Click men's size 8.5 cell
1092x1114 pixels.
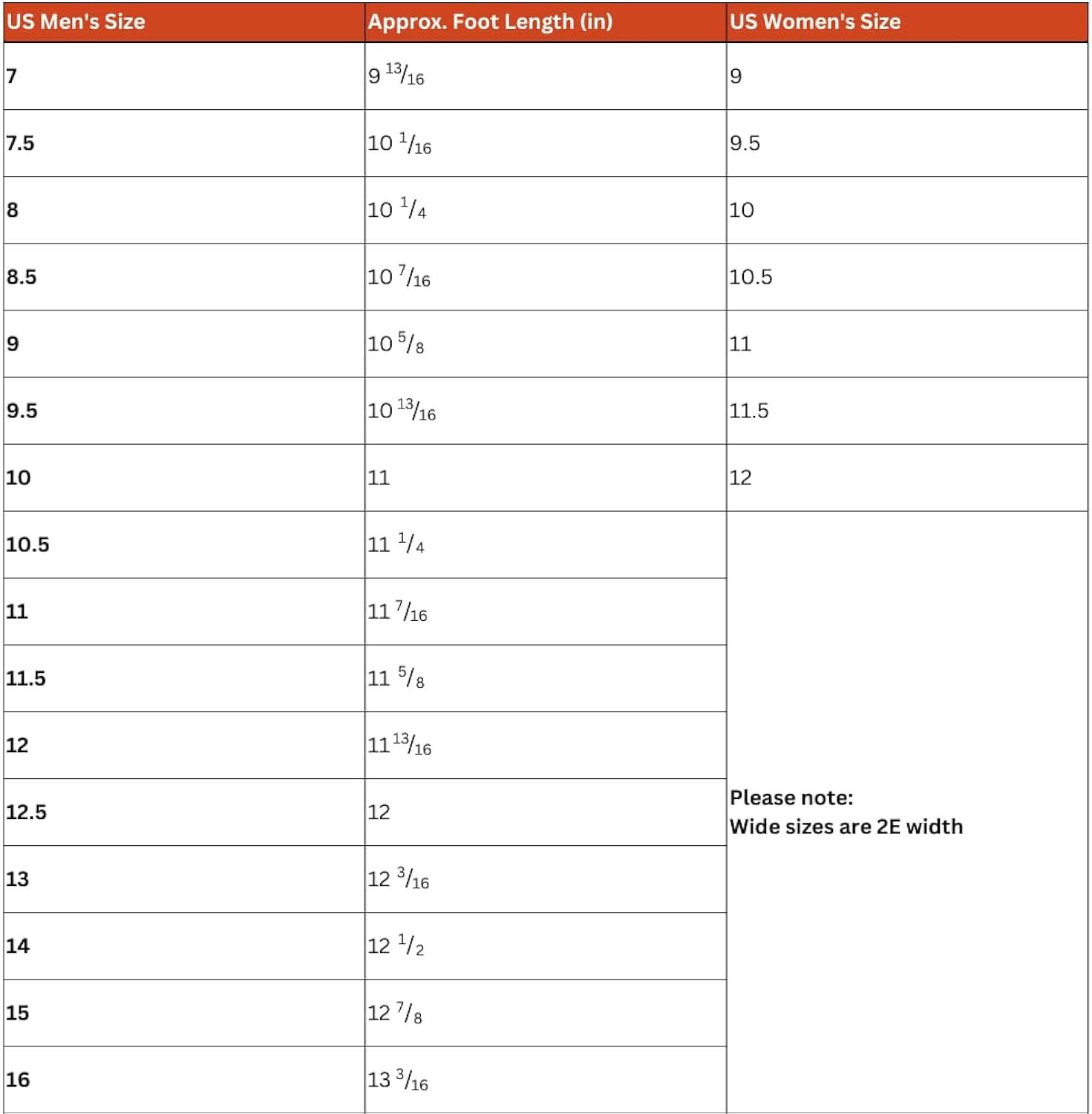point(184,277)
